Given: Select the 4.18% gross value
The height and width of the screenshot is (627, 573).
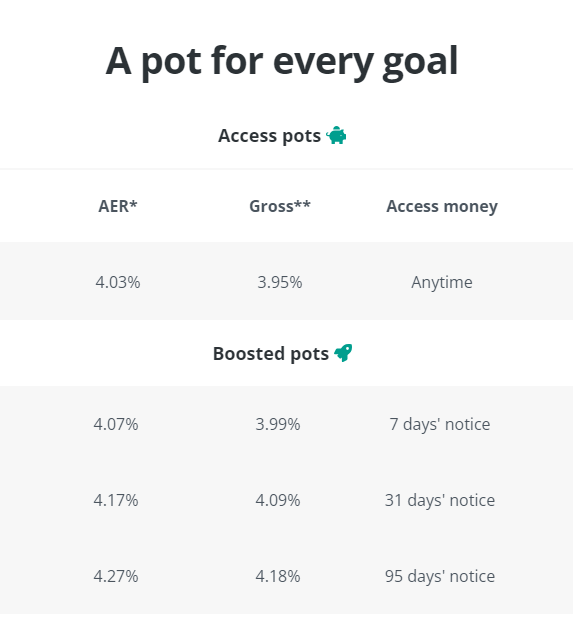Looking at the screenshot, I should (278, 576).
